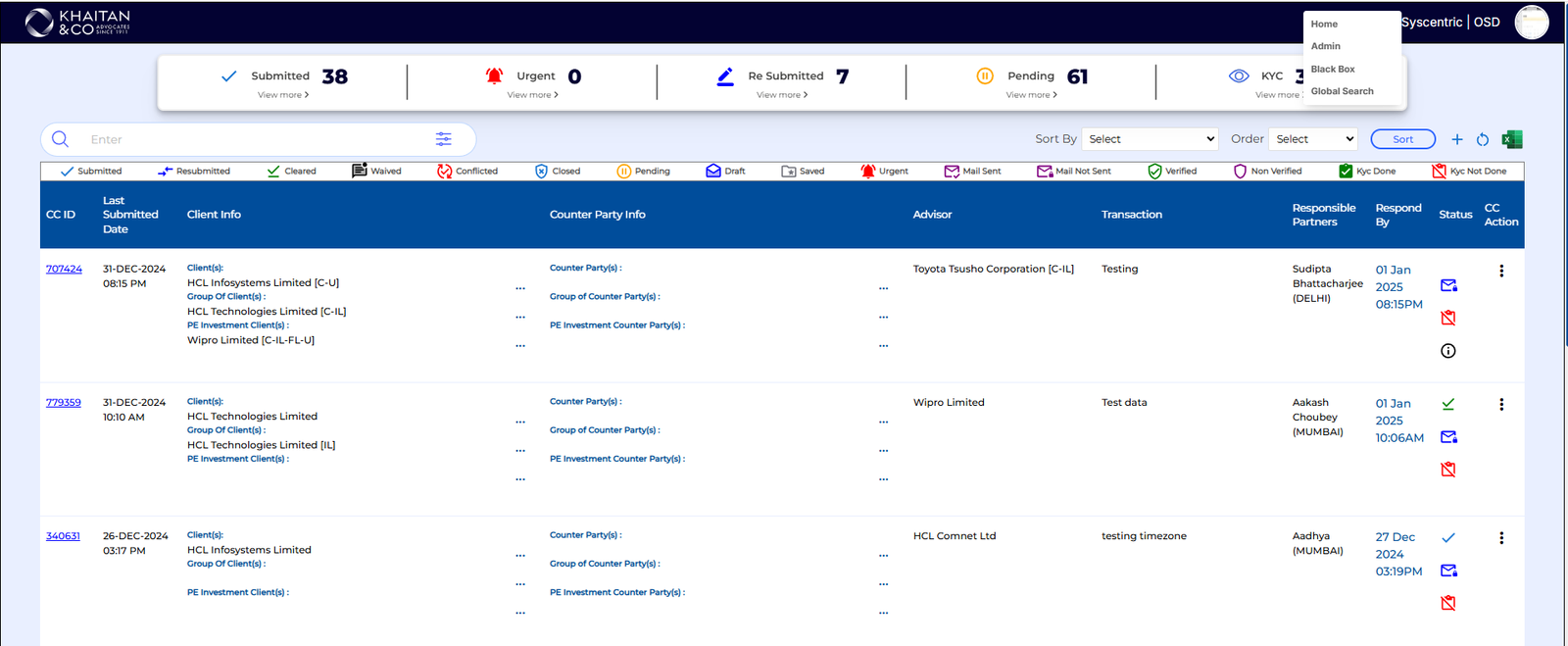This screenshot has width=1568, height=646.
Task: Select Global Search menu item
Action: (x=1342, y=91)
